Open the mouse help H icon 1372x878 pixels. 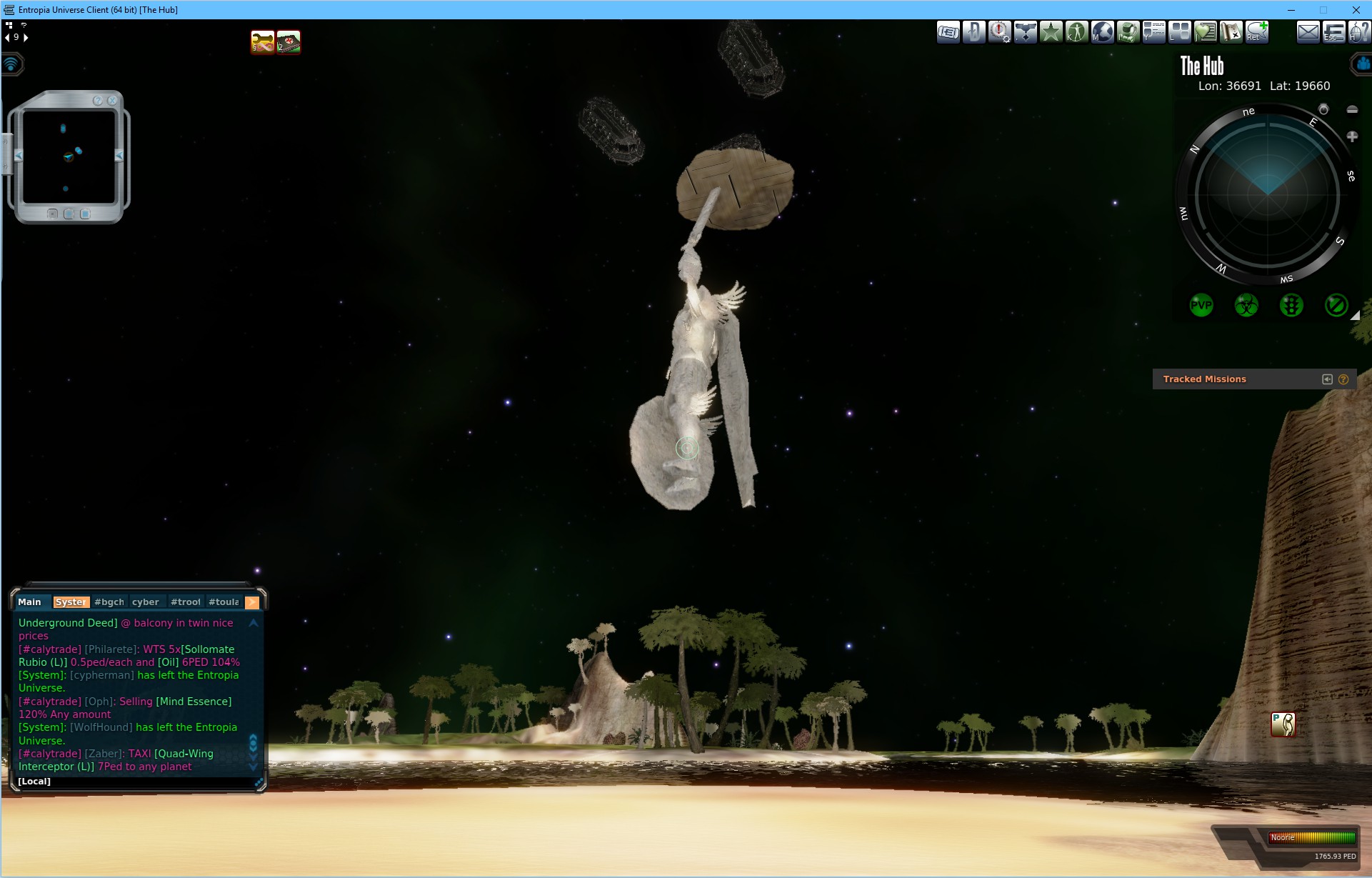tap(1358, 31)
